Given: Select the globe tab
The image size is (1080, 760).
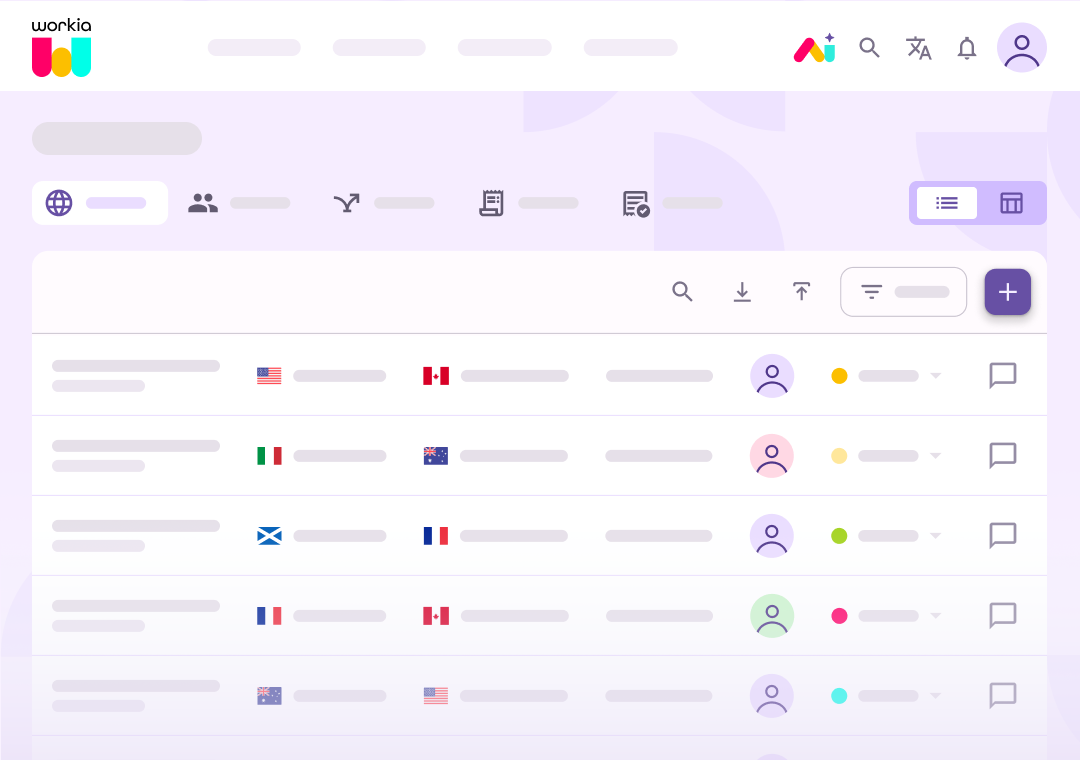Looking at the screenshot, I should (100, 203).
